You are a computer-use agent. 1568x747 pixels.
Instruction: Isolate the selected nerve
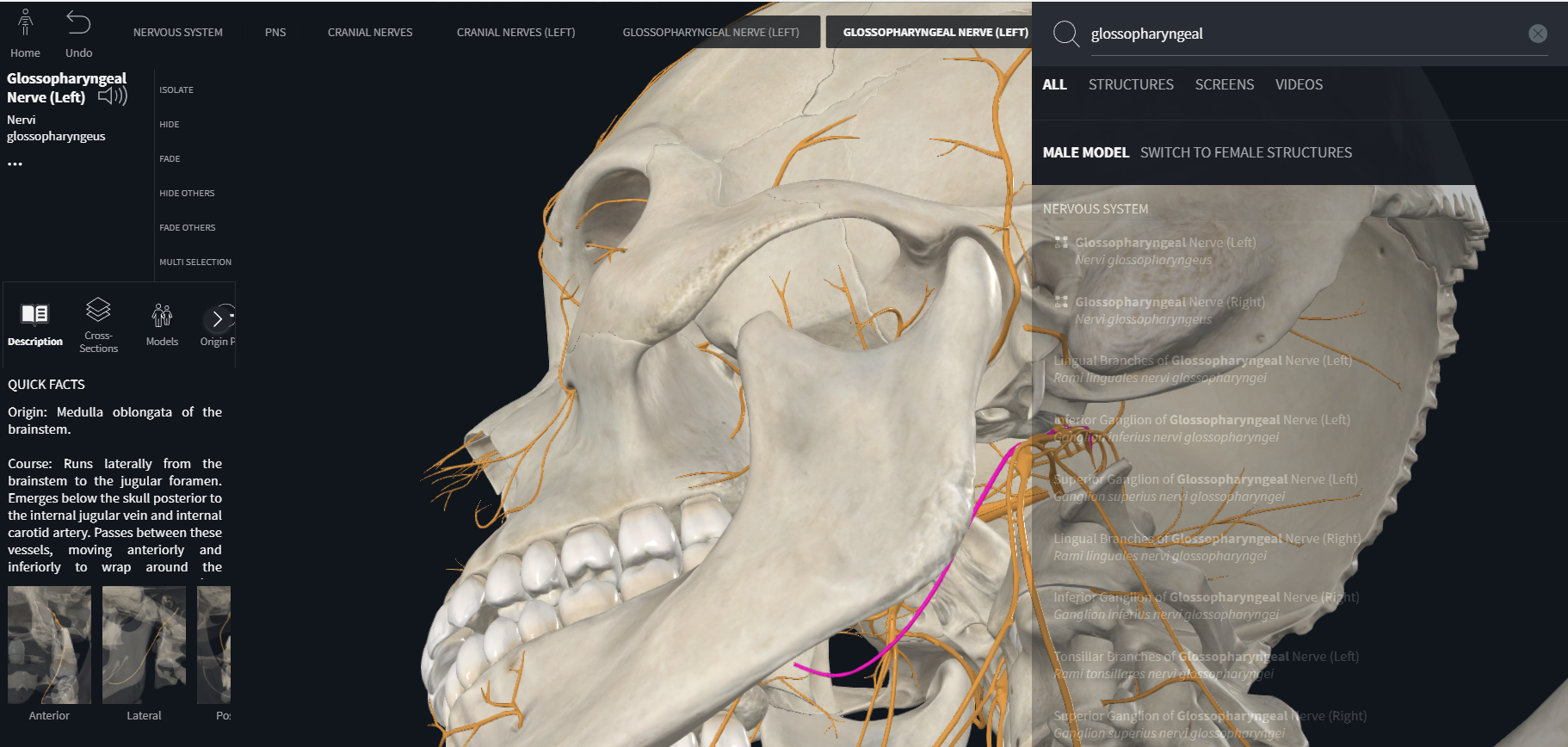coord(176,90)
